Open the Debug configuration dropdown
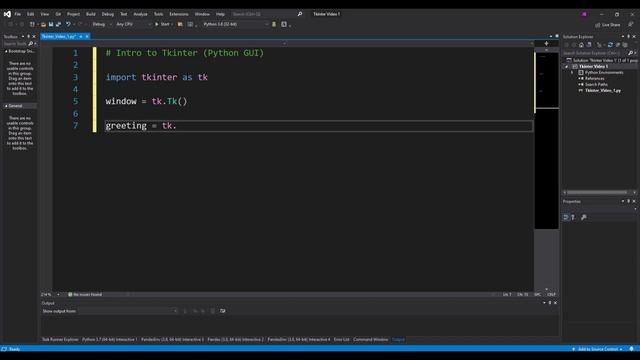The image size is (640, 360). coord(102,24)
